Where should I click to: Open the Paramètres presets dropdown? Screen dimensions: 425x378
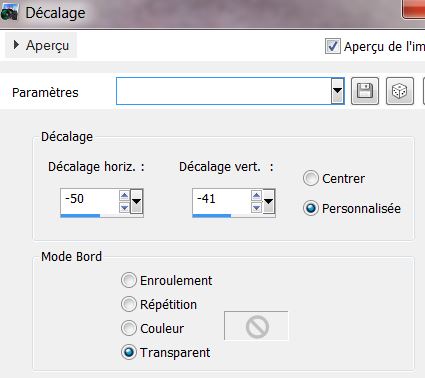pyautogui.click(x=337, y=91)
